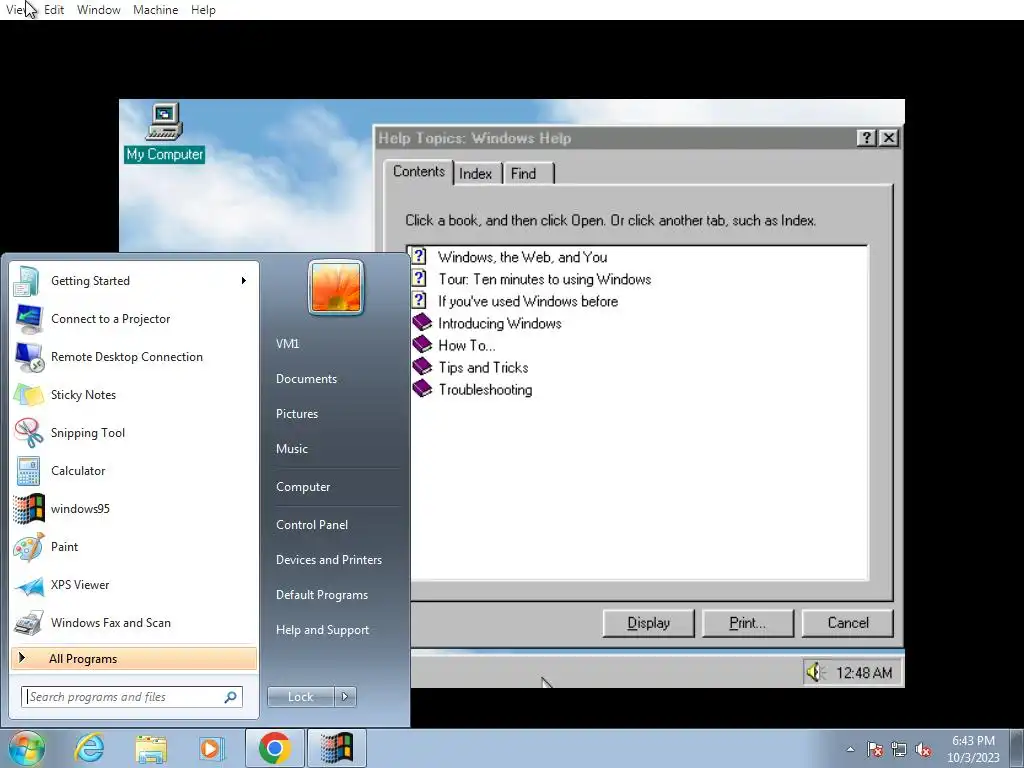Open VM1 user folder
This screenshot has width=1024, height=768.
(x=287, y=344)
